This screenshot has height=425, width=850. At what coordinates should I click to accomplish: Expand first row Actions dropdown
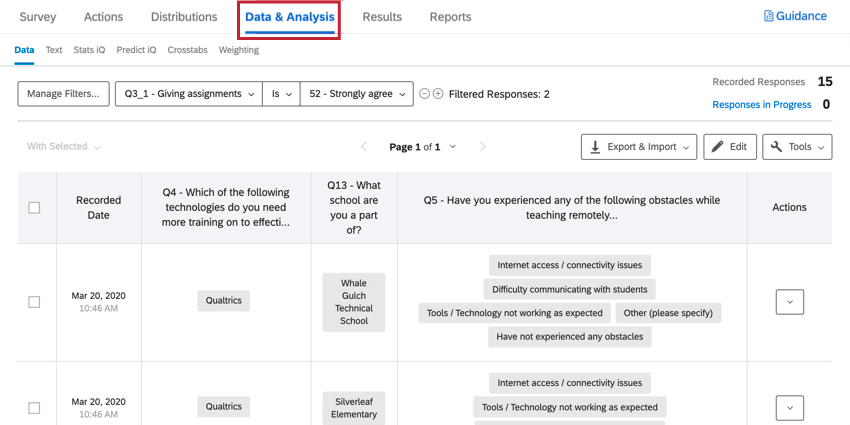pyautogui.click(x=789, y=302)
